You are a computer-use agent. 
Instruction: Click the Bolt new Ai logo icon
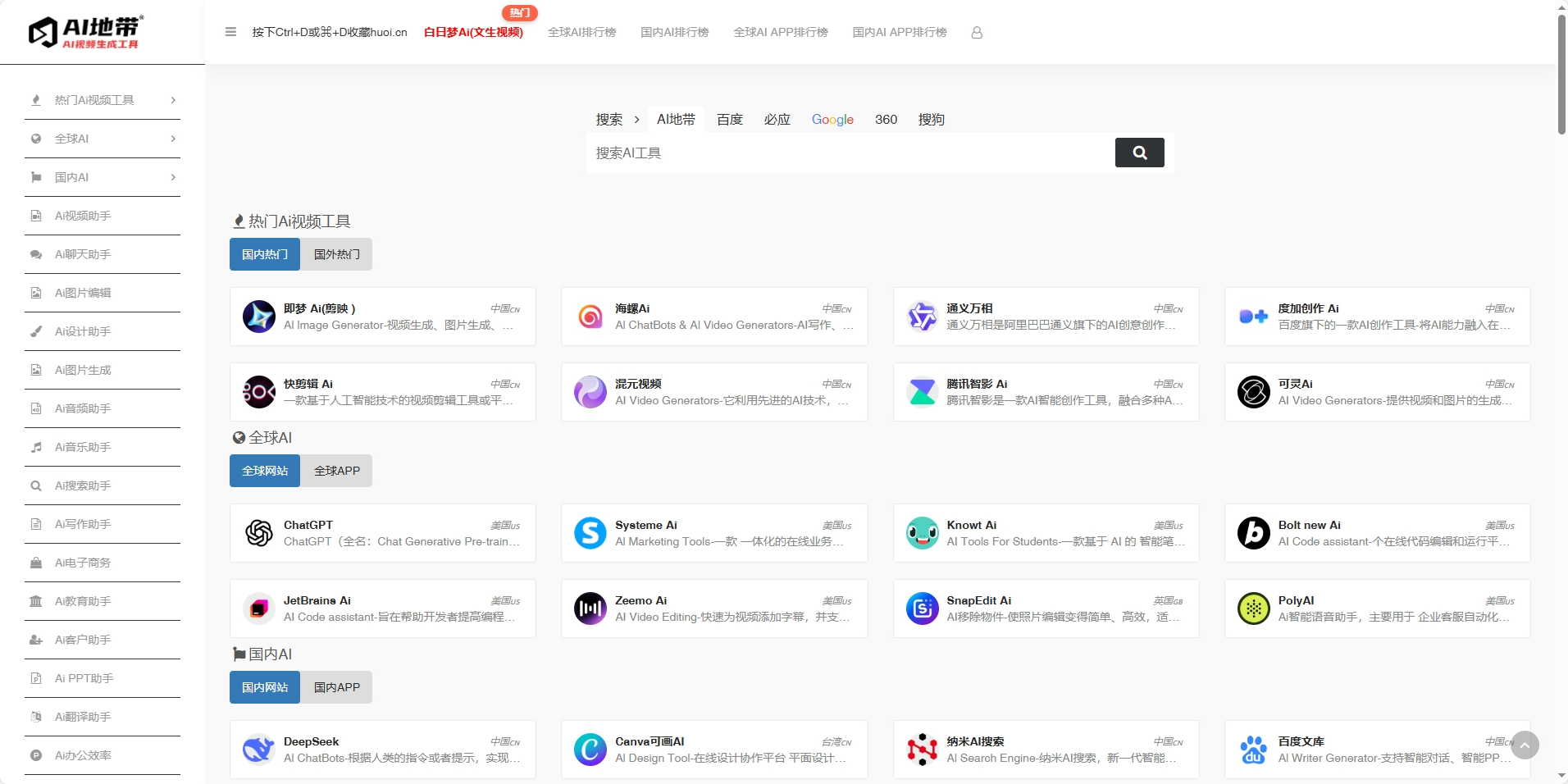point(1253,533)
